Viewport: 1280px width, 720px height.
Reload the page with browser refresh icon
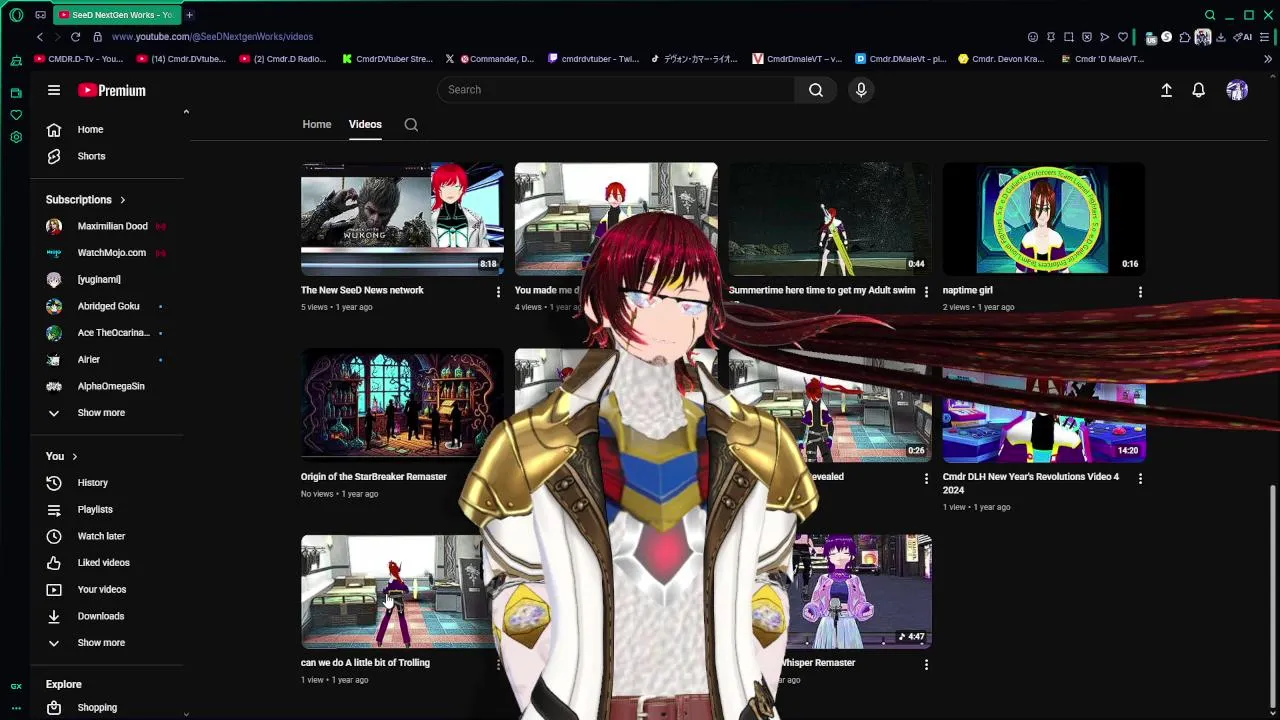(x=75, y=37)
